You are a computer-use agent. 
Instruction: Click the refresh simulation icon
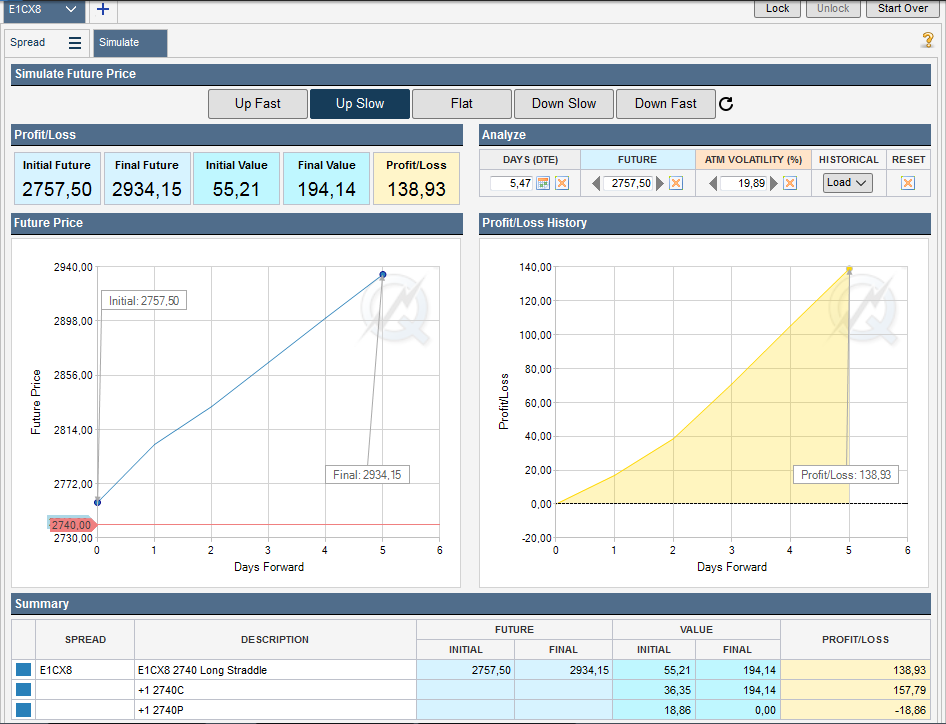(727, 104)
